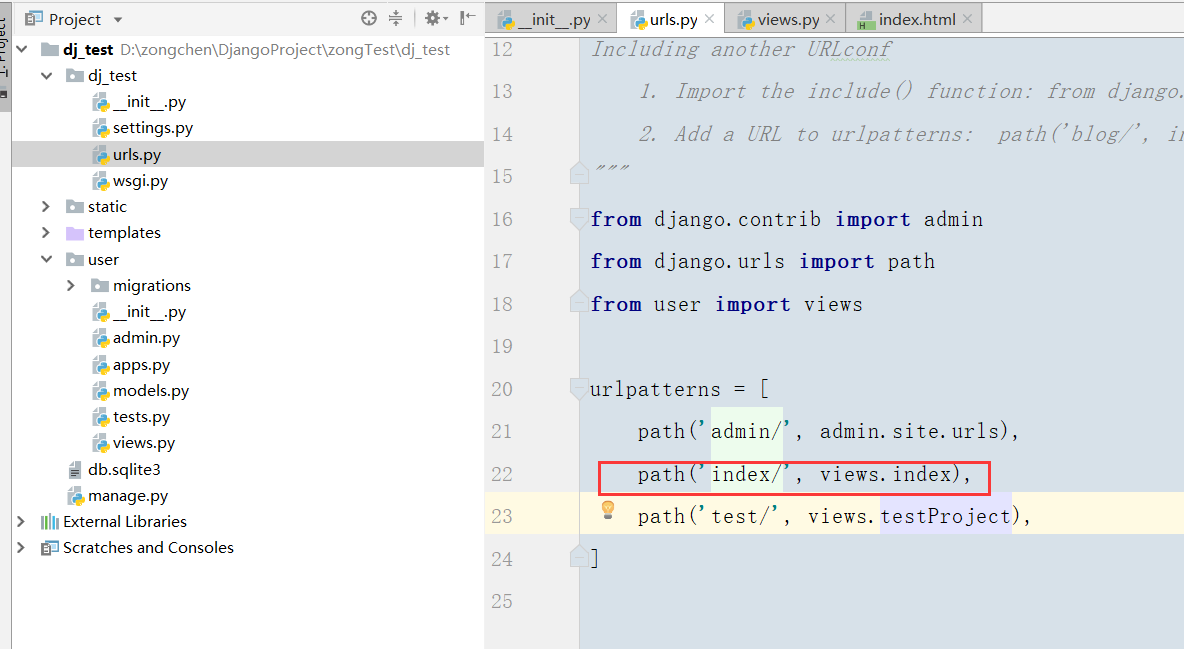Click the Project panel title label
Image resolution: width=1184 pixels, height=649 pixels.
click(x=75, y=20)
